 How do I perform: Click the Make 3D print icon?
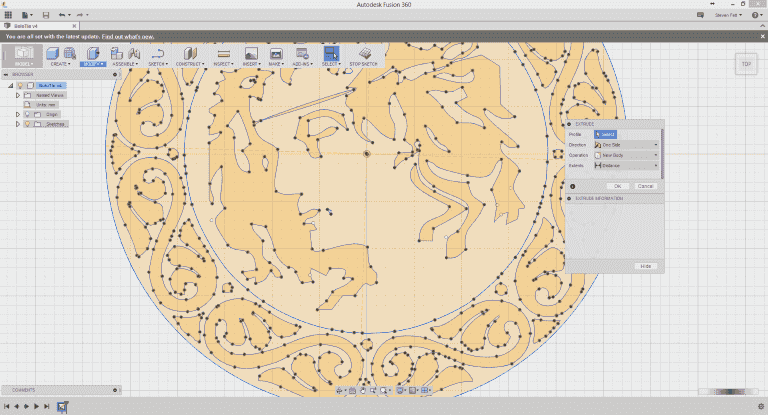pyautogui.click(x=276, y=53)
